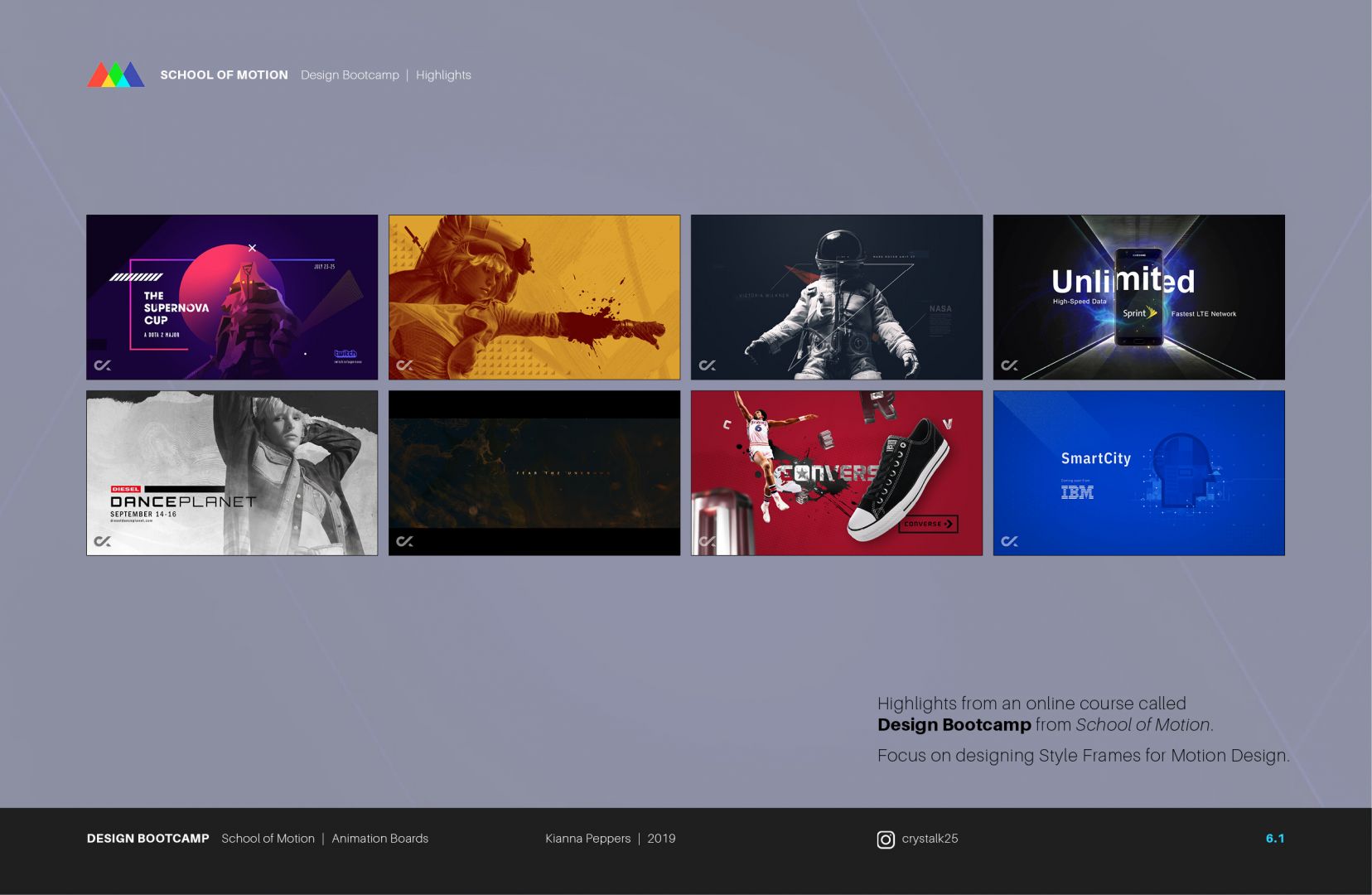The image size is (1372, 895).
Task: Click the X mark above the Supernova sun
Action: [253, 248]
